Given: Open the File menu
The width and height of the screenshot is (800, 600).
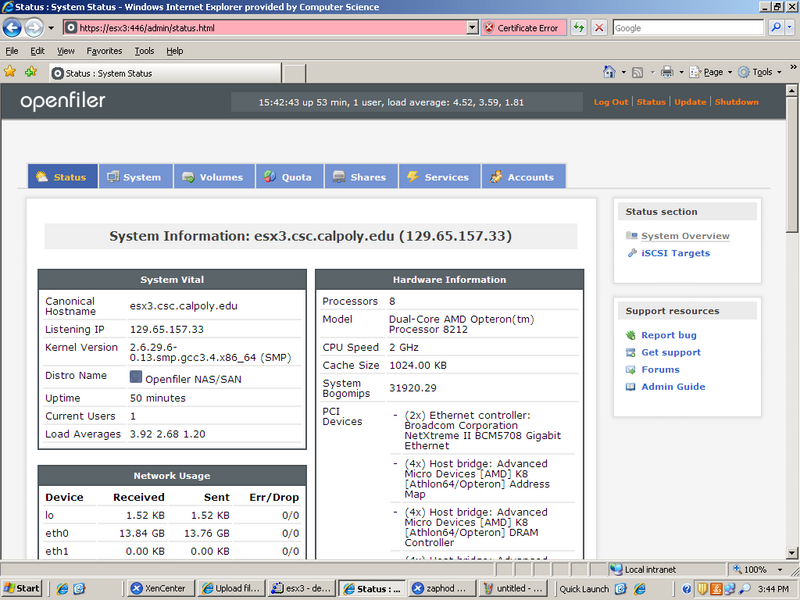Looking at the screenshot, I should 12,51.
